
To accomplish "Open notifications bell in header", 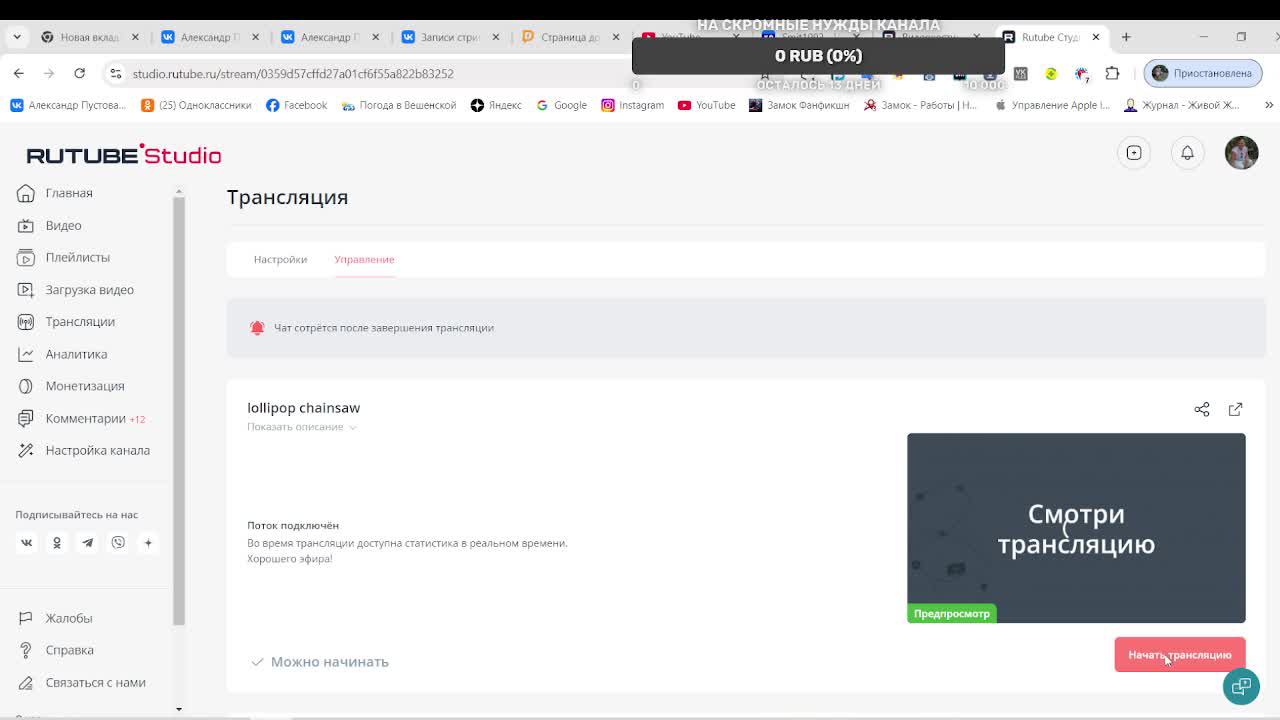I will [1187, 153].
